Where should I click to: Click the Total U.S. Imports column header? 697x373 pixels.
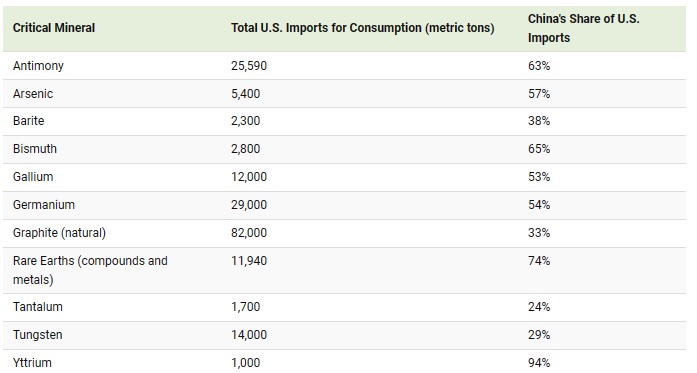362,28
